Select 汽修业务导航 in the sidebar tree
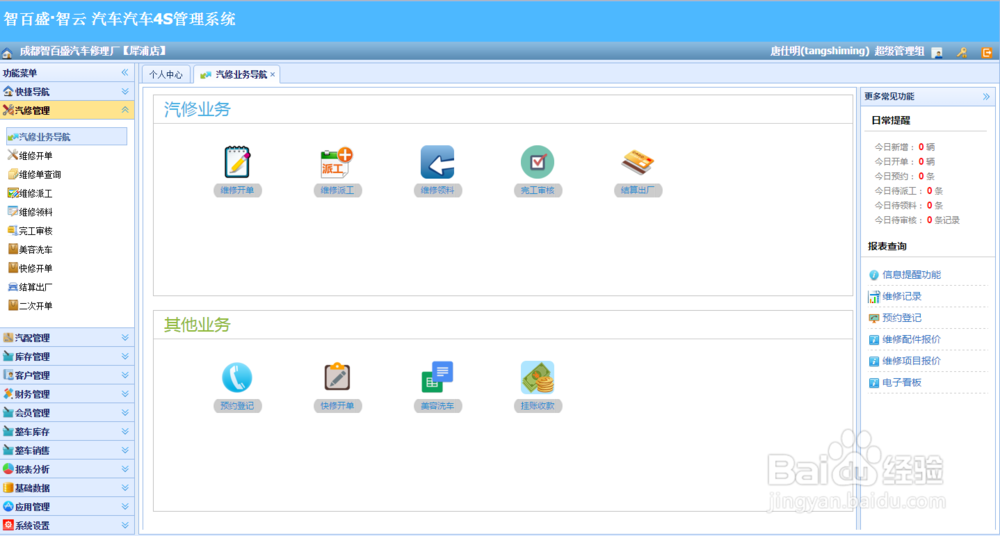 tap(66, 137)
